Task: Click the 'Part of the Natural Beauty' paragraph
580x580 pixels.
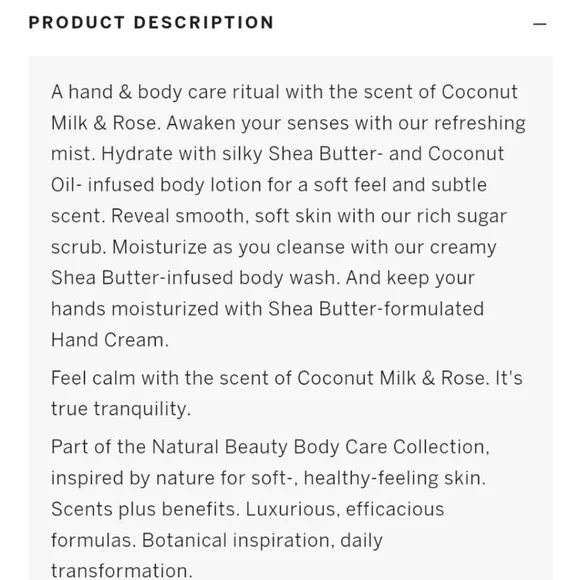Action: (x=270, y=509)
